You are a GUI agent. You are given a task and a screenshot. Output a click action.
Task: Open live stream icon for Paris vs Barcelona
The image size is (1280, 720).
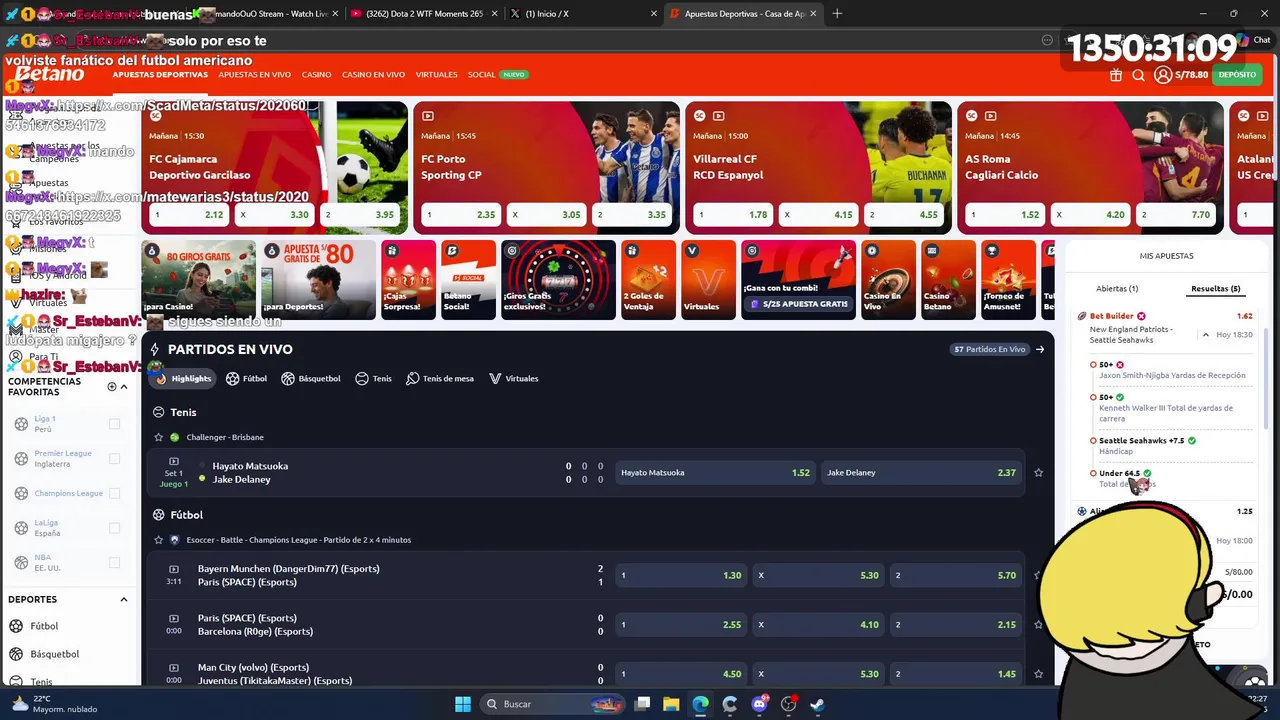[x=174, y=618]
